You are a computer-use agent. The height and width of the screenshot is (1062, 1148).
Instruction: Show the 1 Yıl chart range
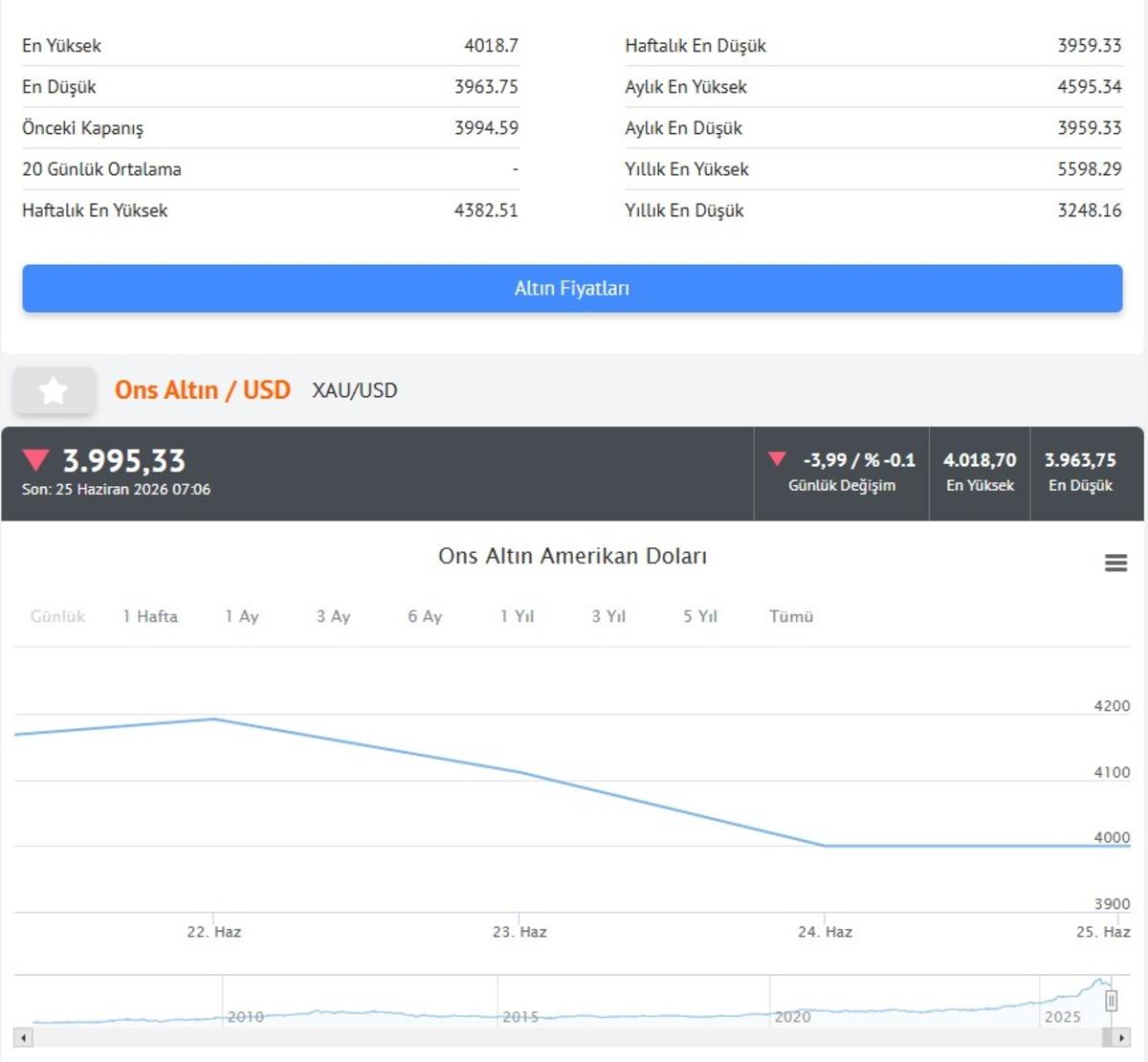point(517,616)
